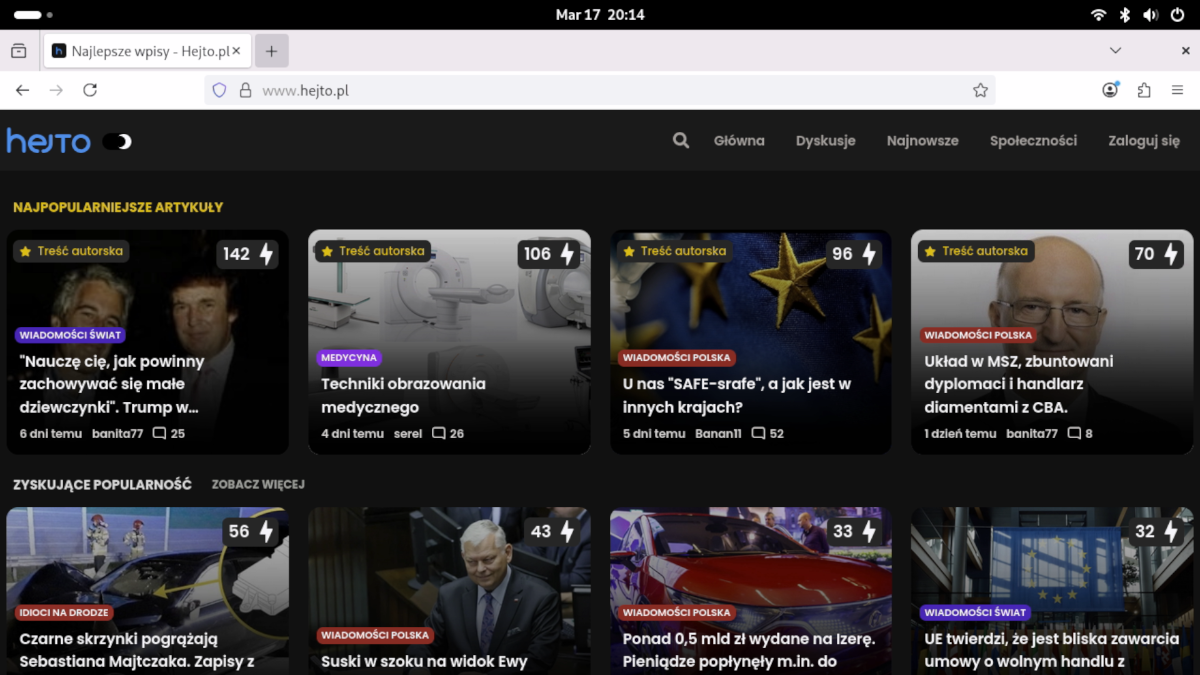Open comments icon on SAFE-srafe article
Viewport: 1200px width, 675px height.
[758, 434]
